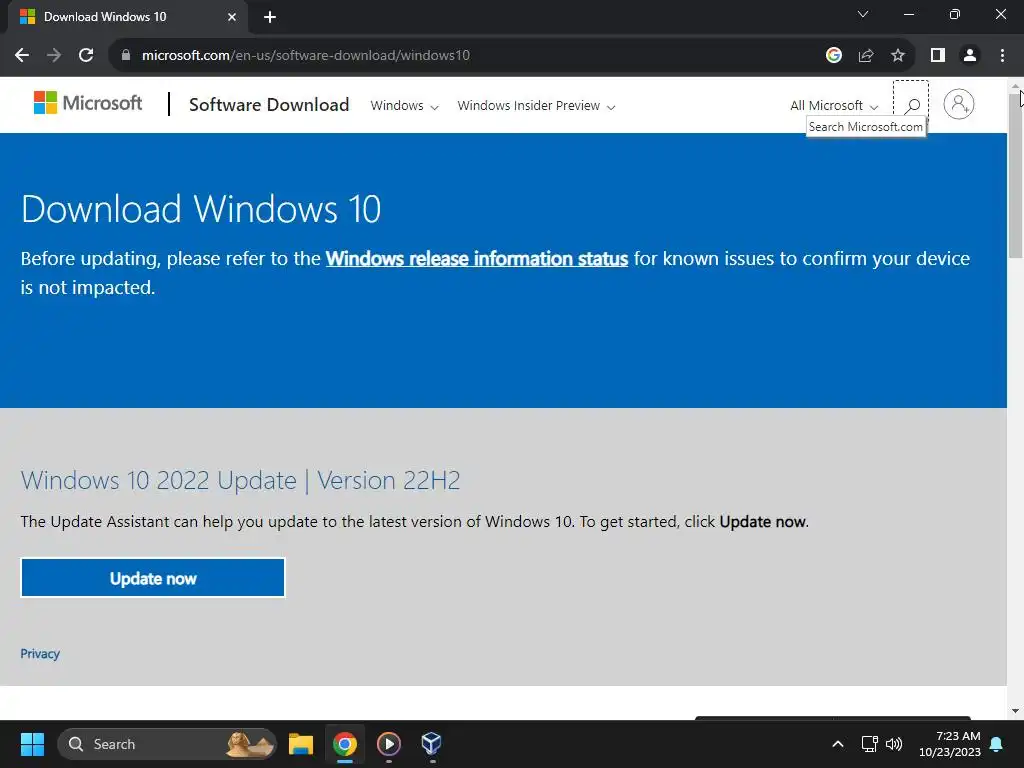Click the browser forward arrow
The height and width of the screenshot is (768, 1024).
tap(54, 56)
